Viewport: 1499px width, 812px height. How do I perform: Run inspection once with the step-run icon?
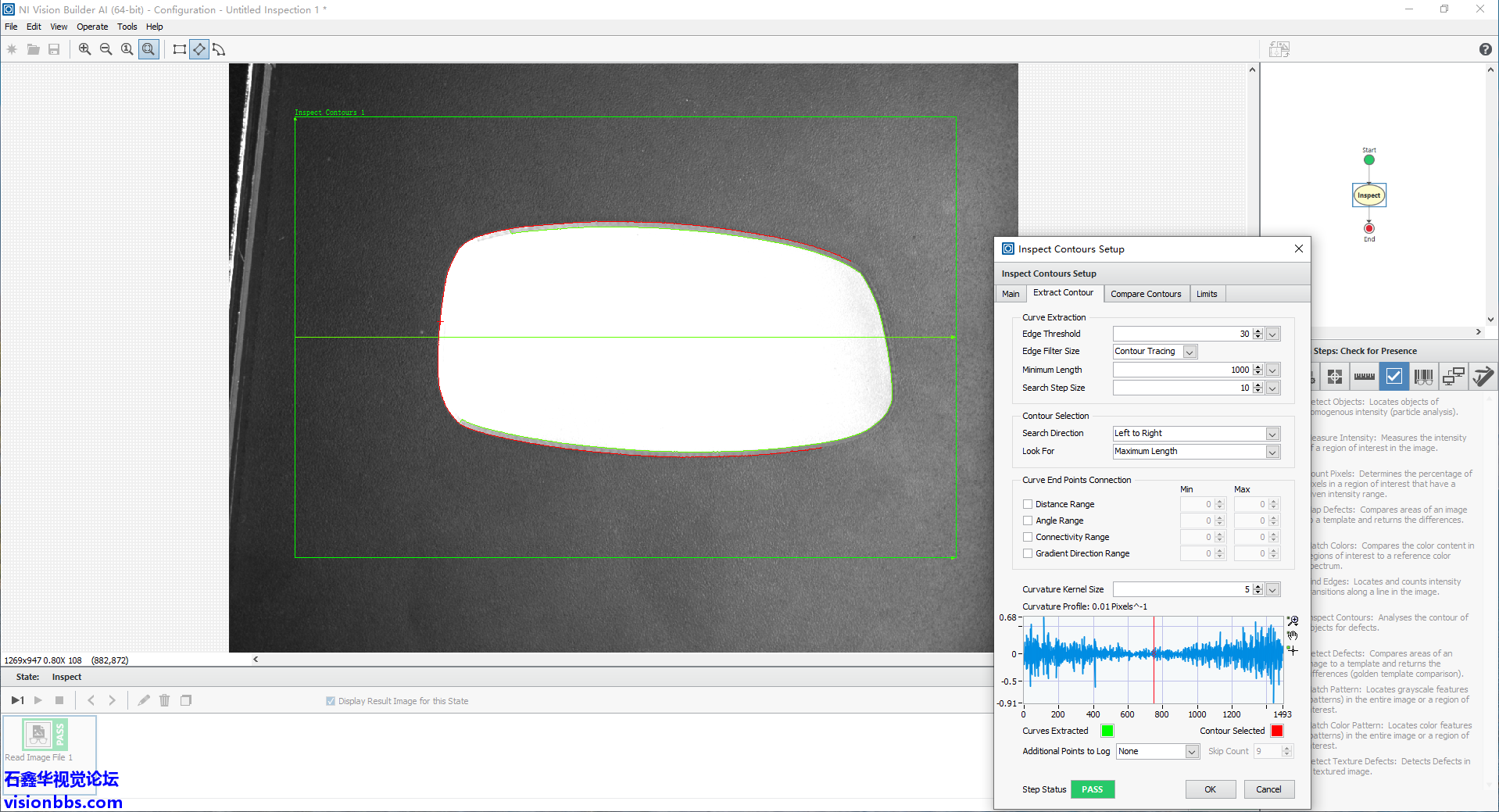(17, 700)
